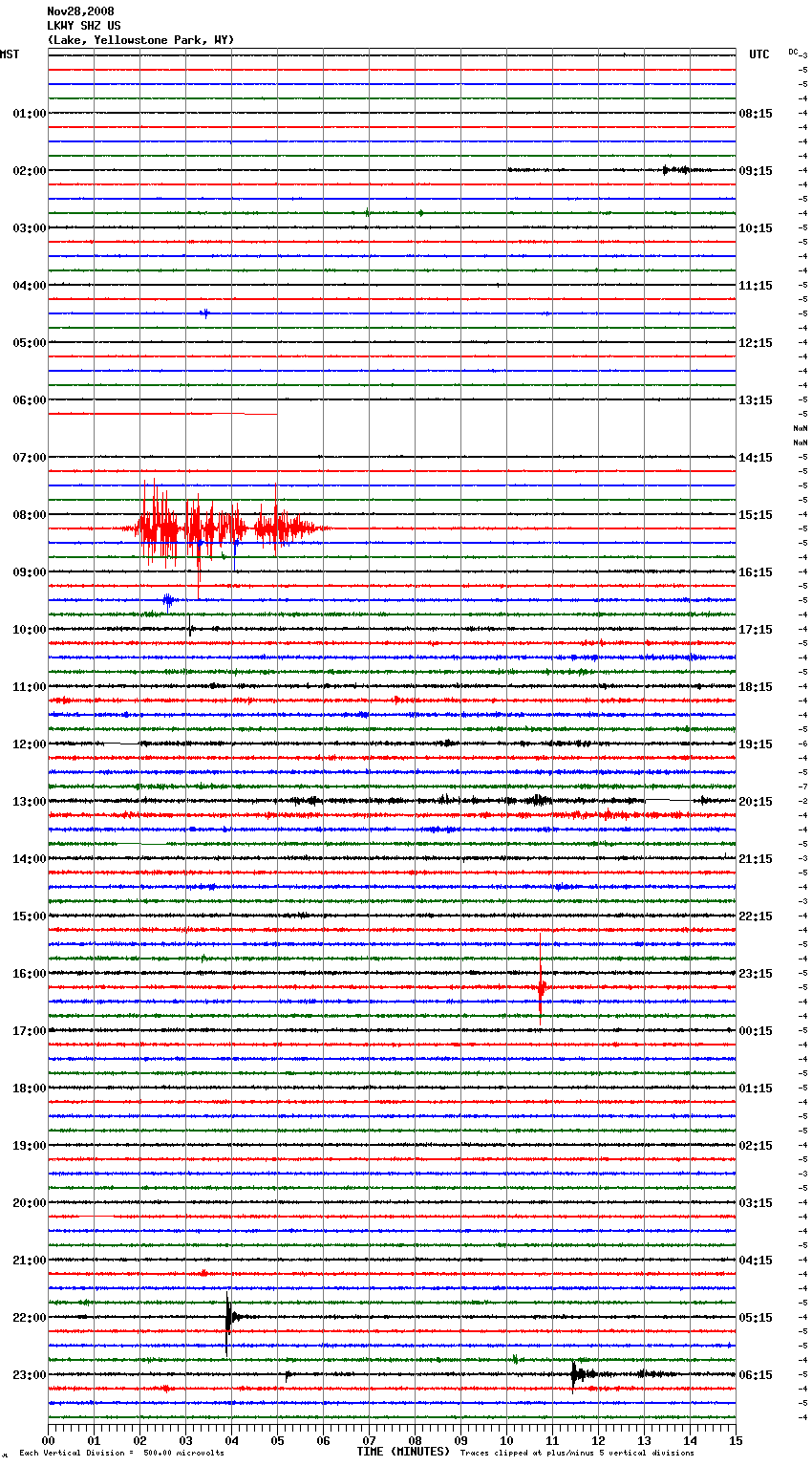Select the 07:00 MST time label
Image resolution: width=812 pixels, height=1466 pixels.
tap(30, 458)
